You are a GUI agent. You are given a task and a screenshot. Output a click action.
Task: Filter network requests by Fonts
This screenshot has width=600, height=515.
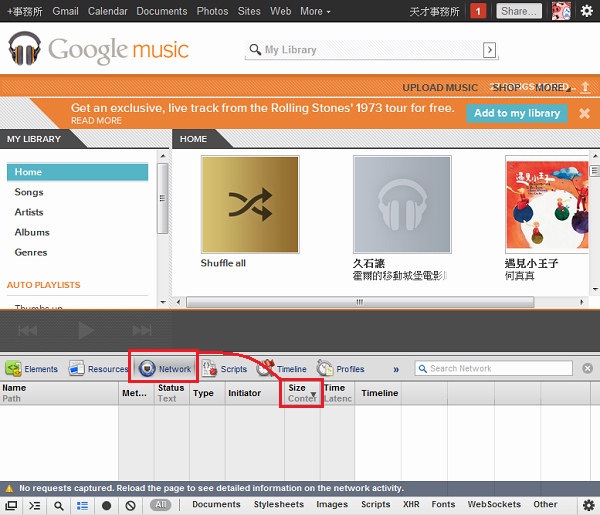tap(443, 504)
